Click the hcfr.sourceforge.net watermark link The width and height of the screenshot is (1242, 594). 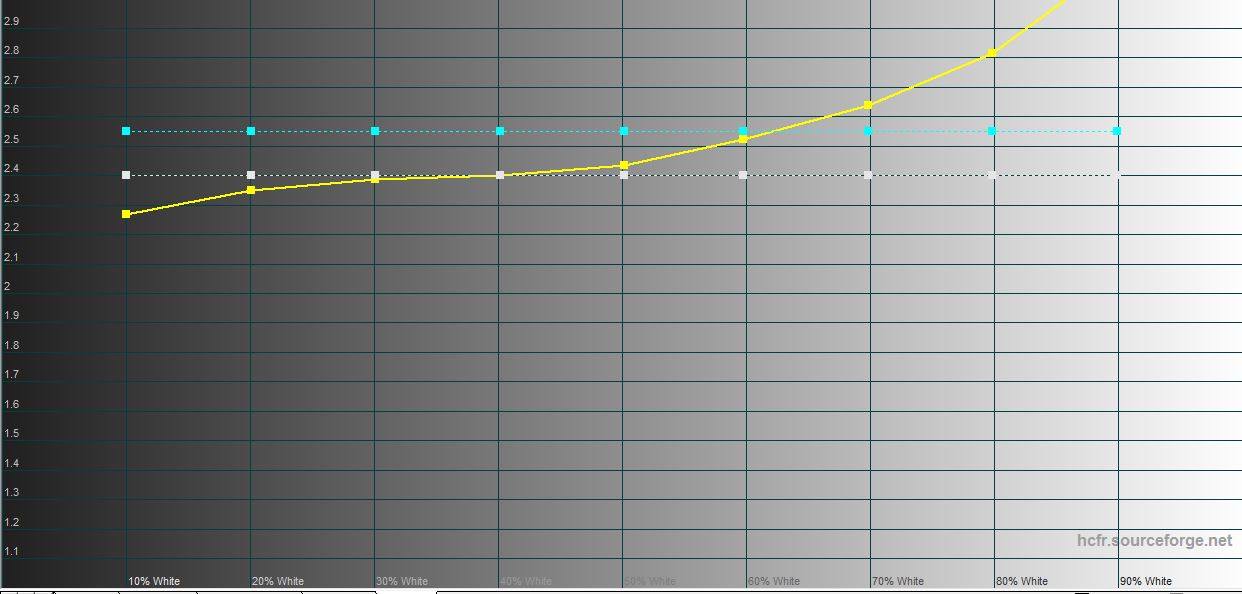(1154, 541)
